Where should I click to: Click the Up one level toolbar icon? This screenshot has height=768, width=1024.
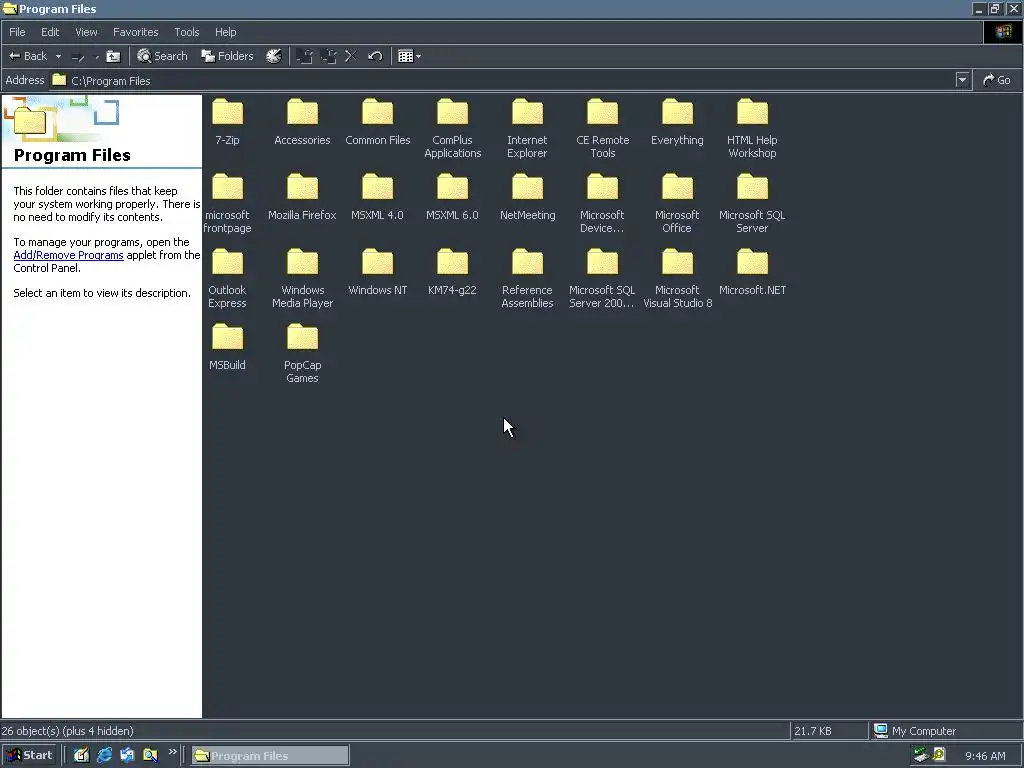click(x=114, y=56)
